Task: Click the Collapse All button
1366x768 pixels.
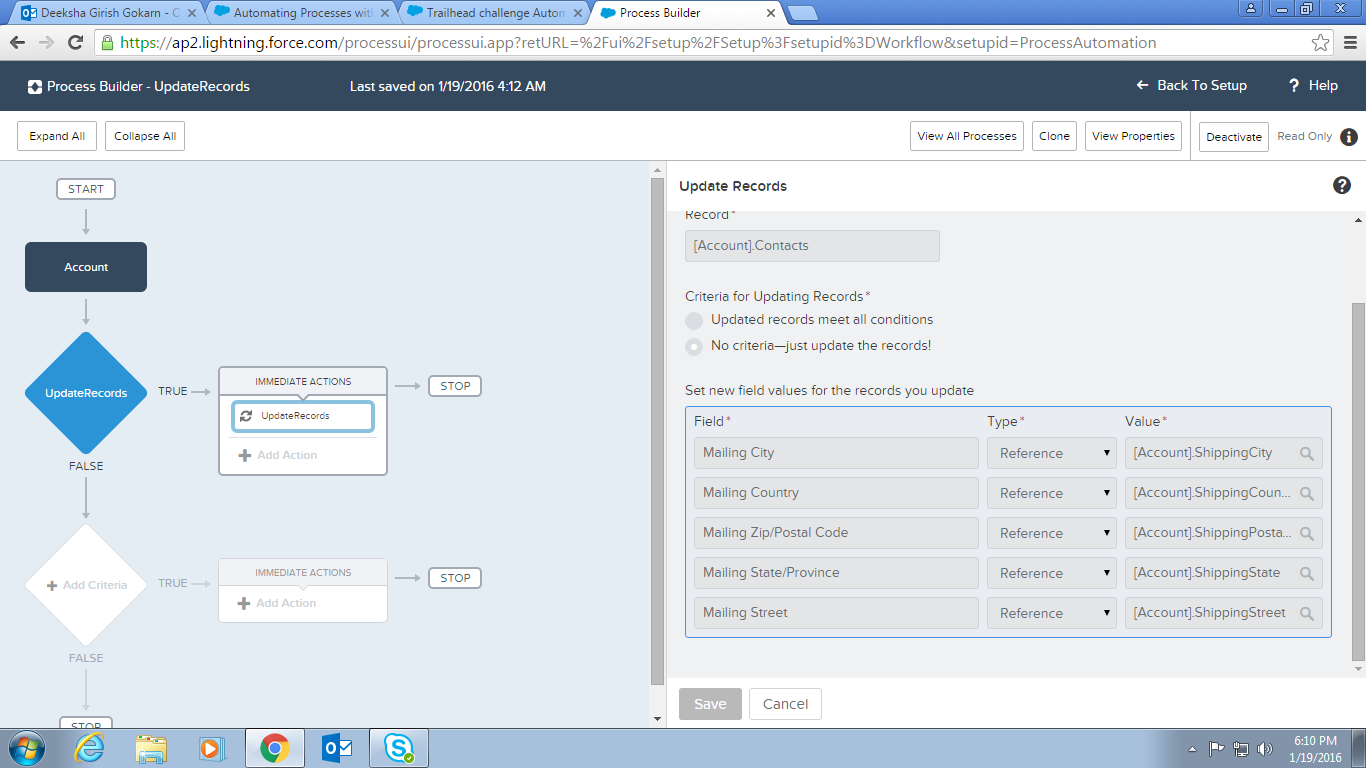Action: coord(145,136)
